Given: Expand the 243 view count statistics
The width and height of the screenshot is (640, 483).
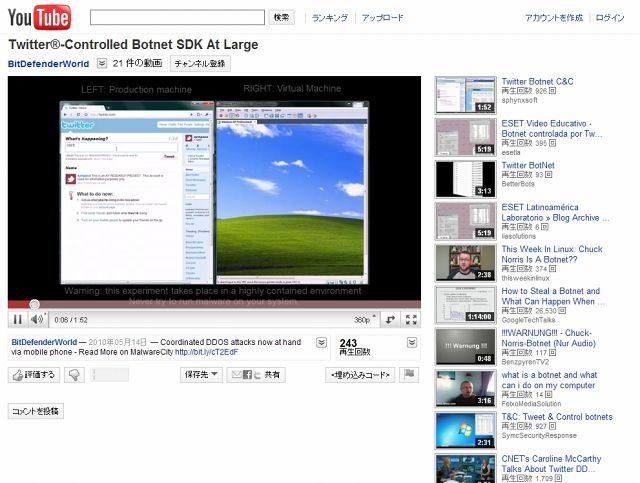Looking at the screenshot, I should coord(412,343).
